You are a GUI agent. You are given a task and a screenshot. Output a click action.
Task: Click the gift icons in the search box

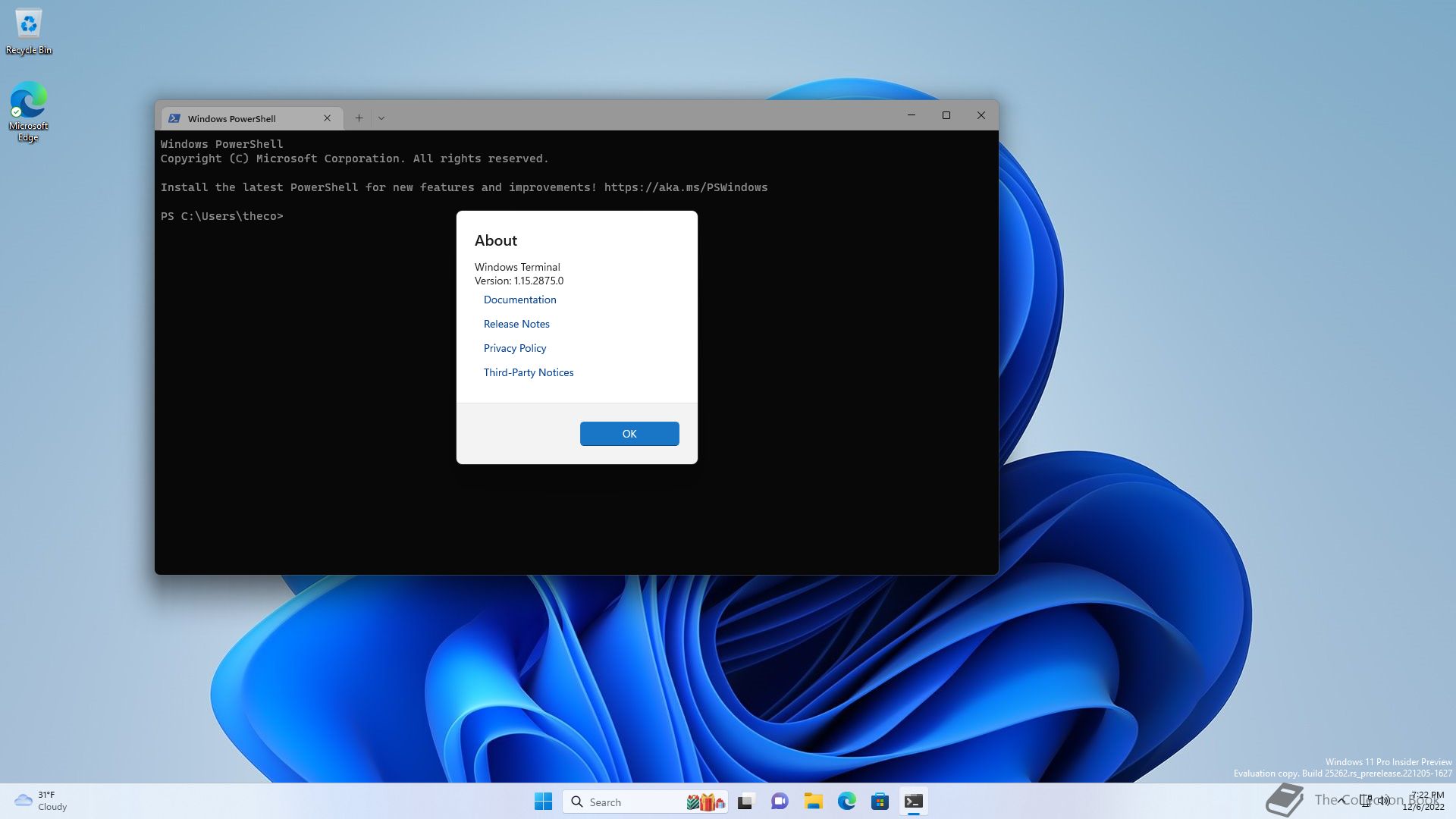tap(706, 802)
